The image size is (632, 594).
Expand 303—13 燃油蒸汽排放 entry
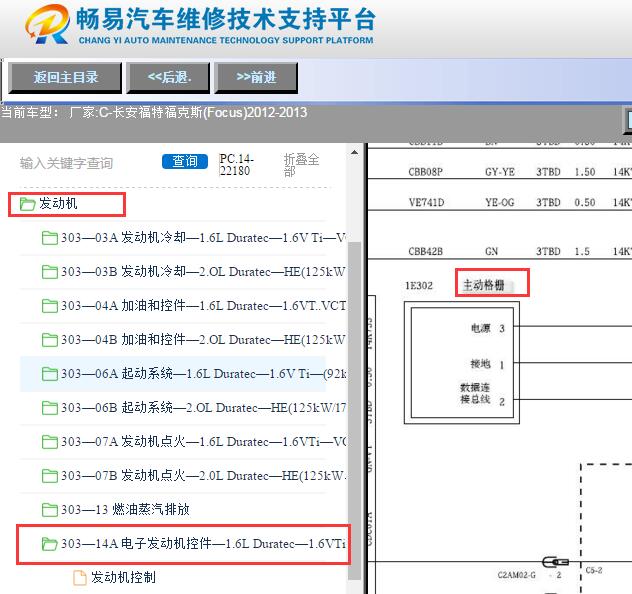point(125,510)
